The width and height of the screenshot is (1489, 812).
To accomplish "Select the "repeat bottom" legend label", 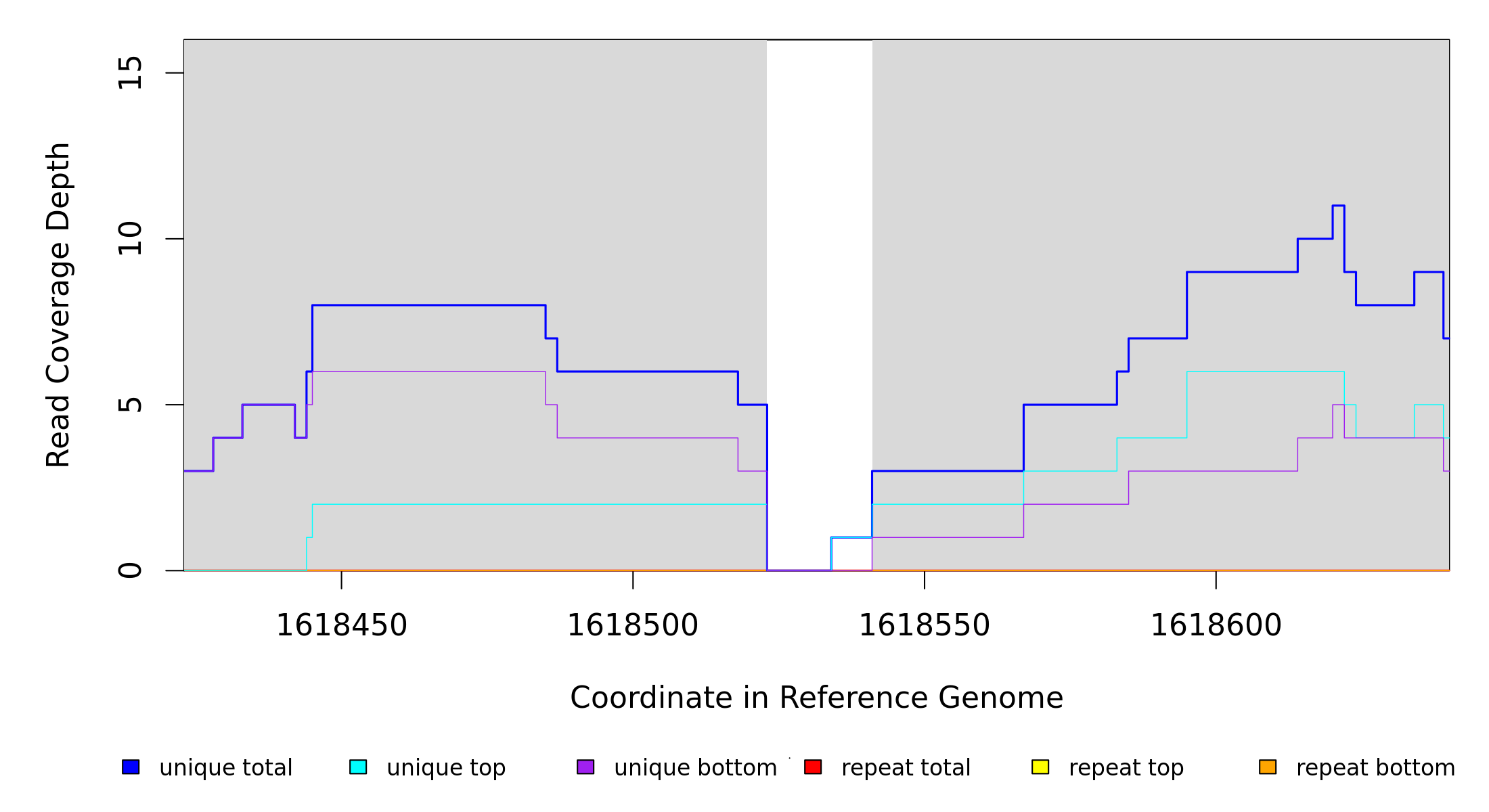I will (1375, 768).
